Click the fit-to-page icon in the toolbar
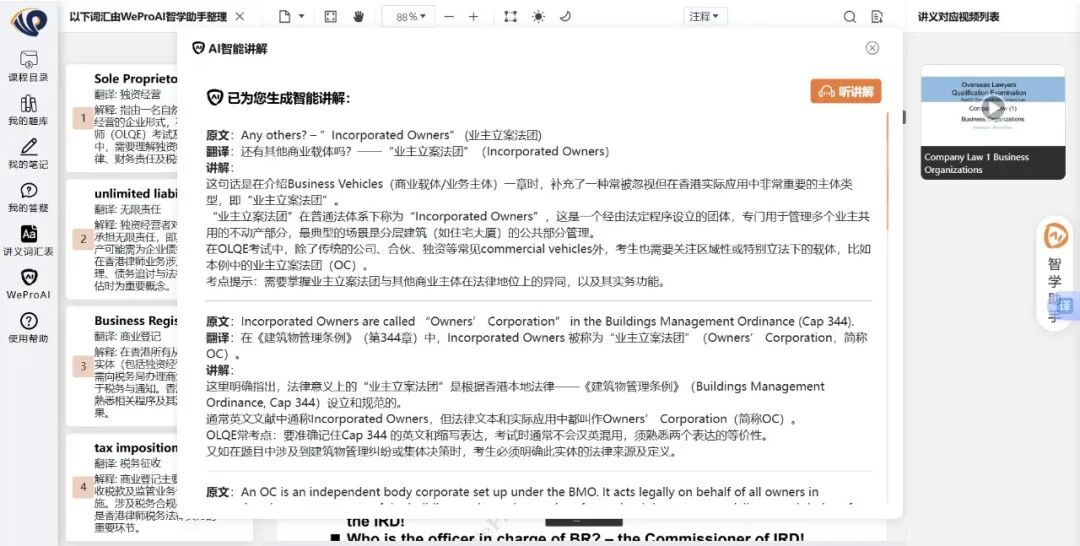 pos(331,17)
